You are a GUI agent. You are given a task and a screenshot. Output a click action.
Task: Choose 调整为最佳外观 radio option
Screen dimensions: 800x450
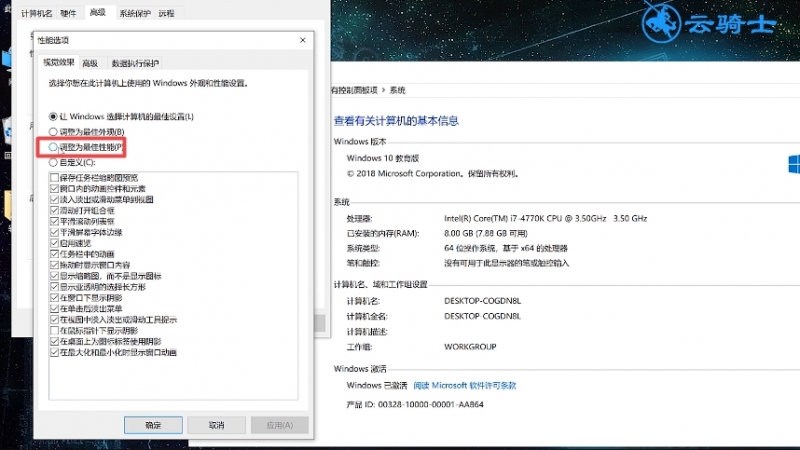click(x=53, y=132)
